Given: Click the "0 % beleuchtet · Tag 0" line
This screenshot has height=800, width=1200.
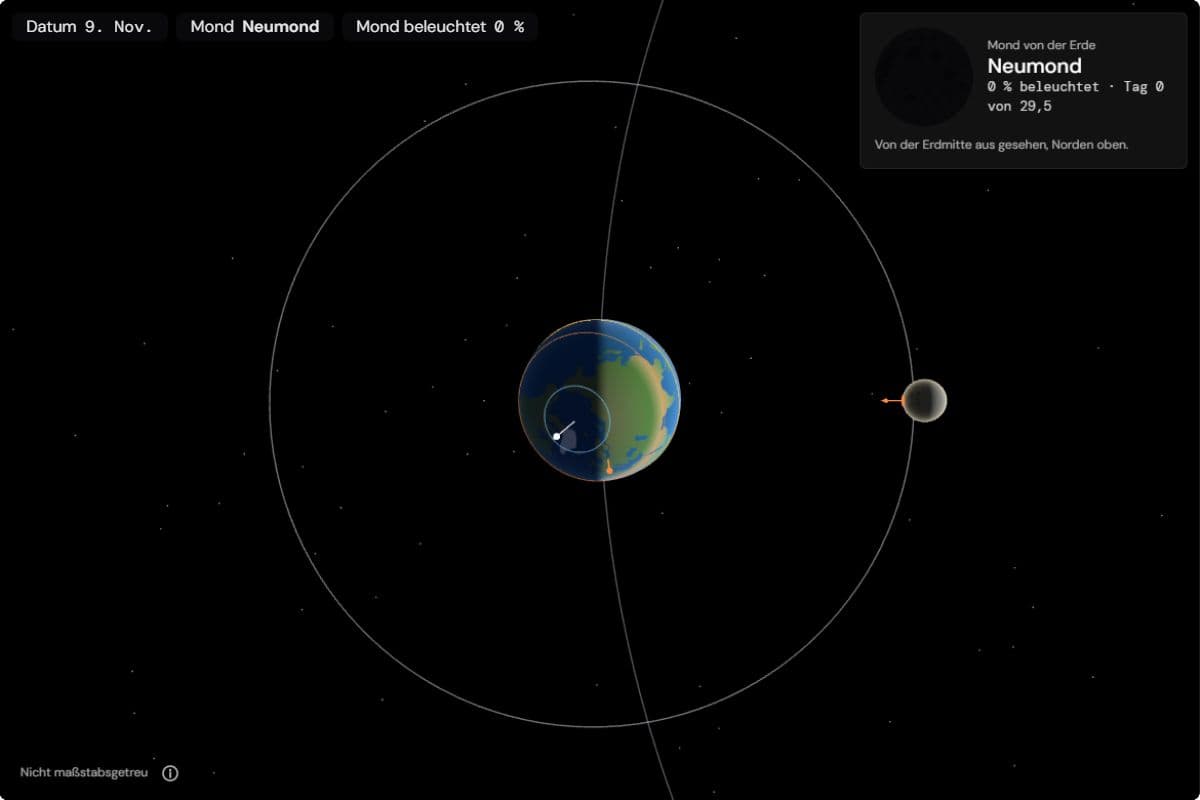Looking at the screenshot, I should [1075, 87].
